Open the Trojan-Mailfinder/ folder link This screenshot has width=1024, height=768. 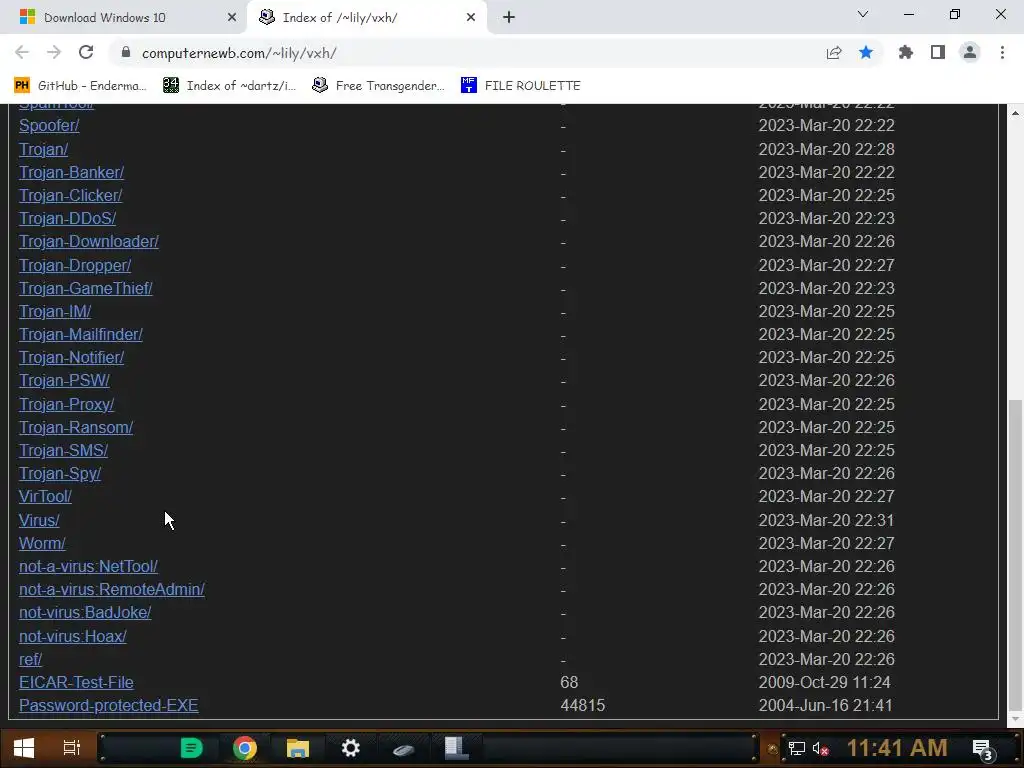[81, 334]
